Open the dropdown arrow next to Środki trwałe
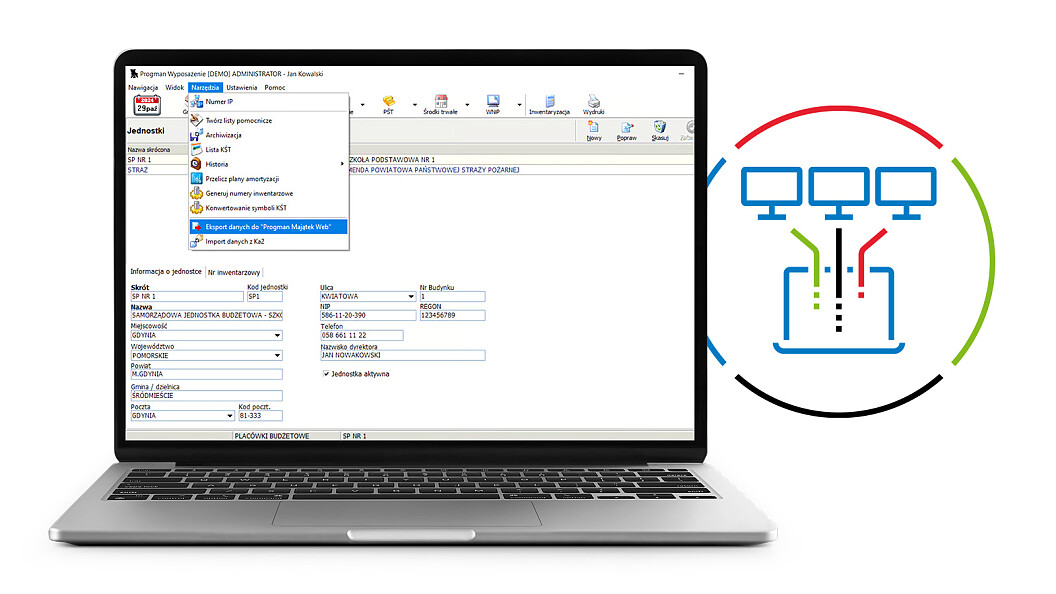This screenshot has width=1056, height=594. coord(467,104)
